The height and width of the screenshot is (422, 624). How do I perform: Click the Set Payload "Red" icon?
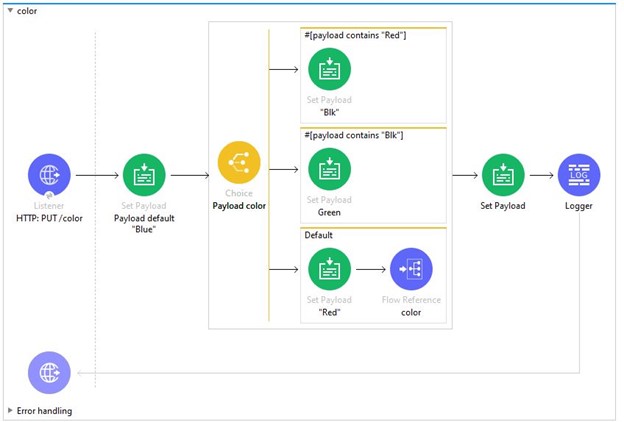[x=329, y=268]
